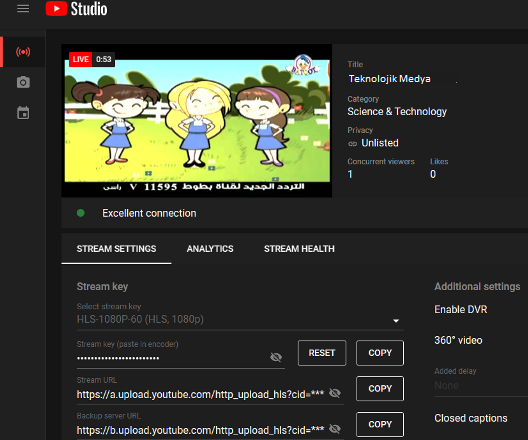528x440 pixels.
Task: Click RESET stream key button
Action: tap(322, 353)
